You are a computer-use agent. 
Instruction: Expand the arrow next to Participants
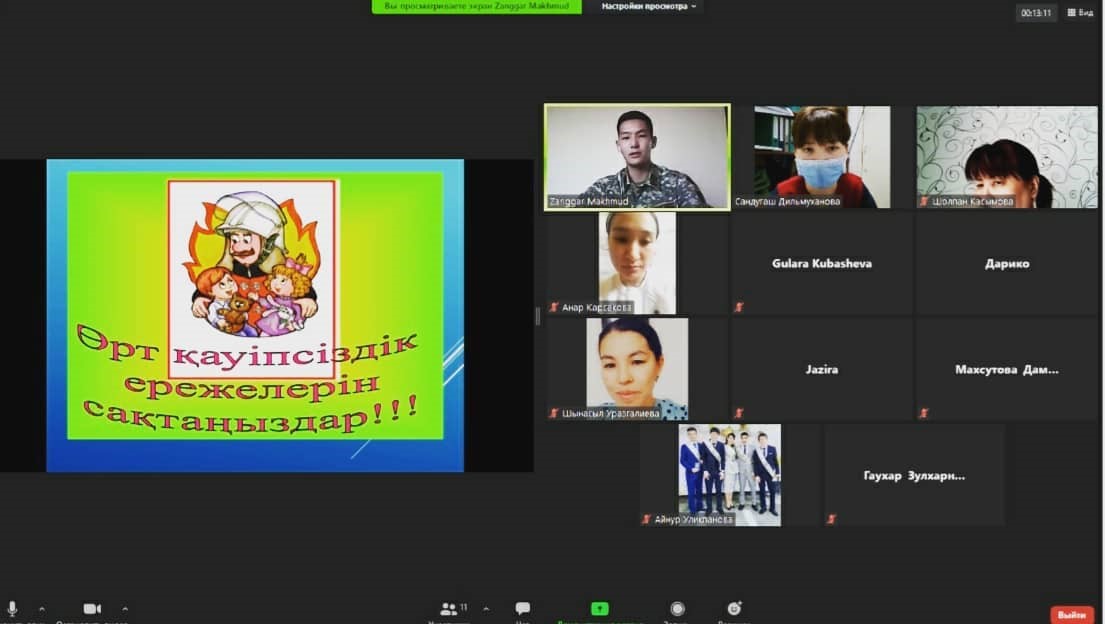coord(486,608)
